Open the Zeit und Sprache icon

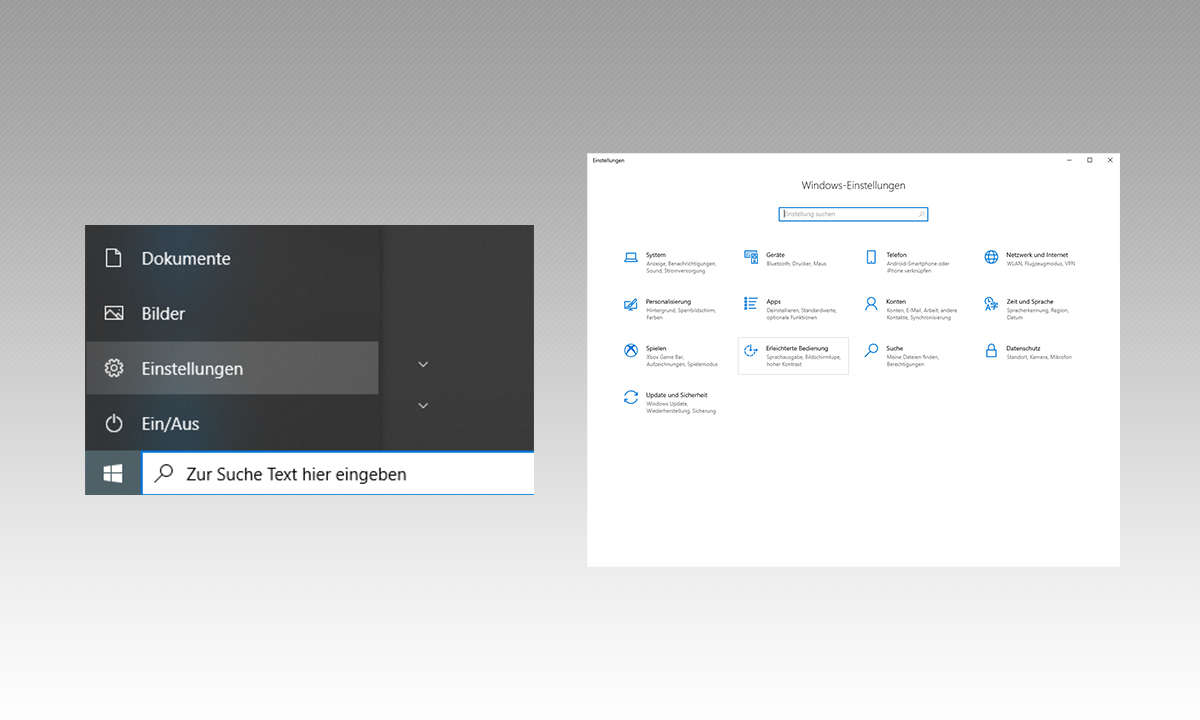991,304
